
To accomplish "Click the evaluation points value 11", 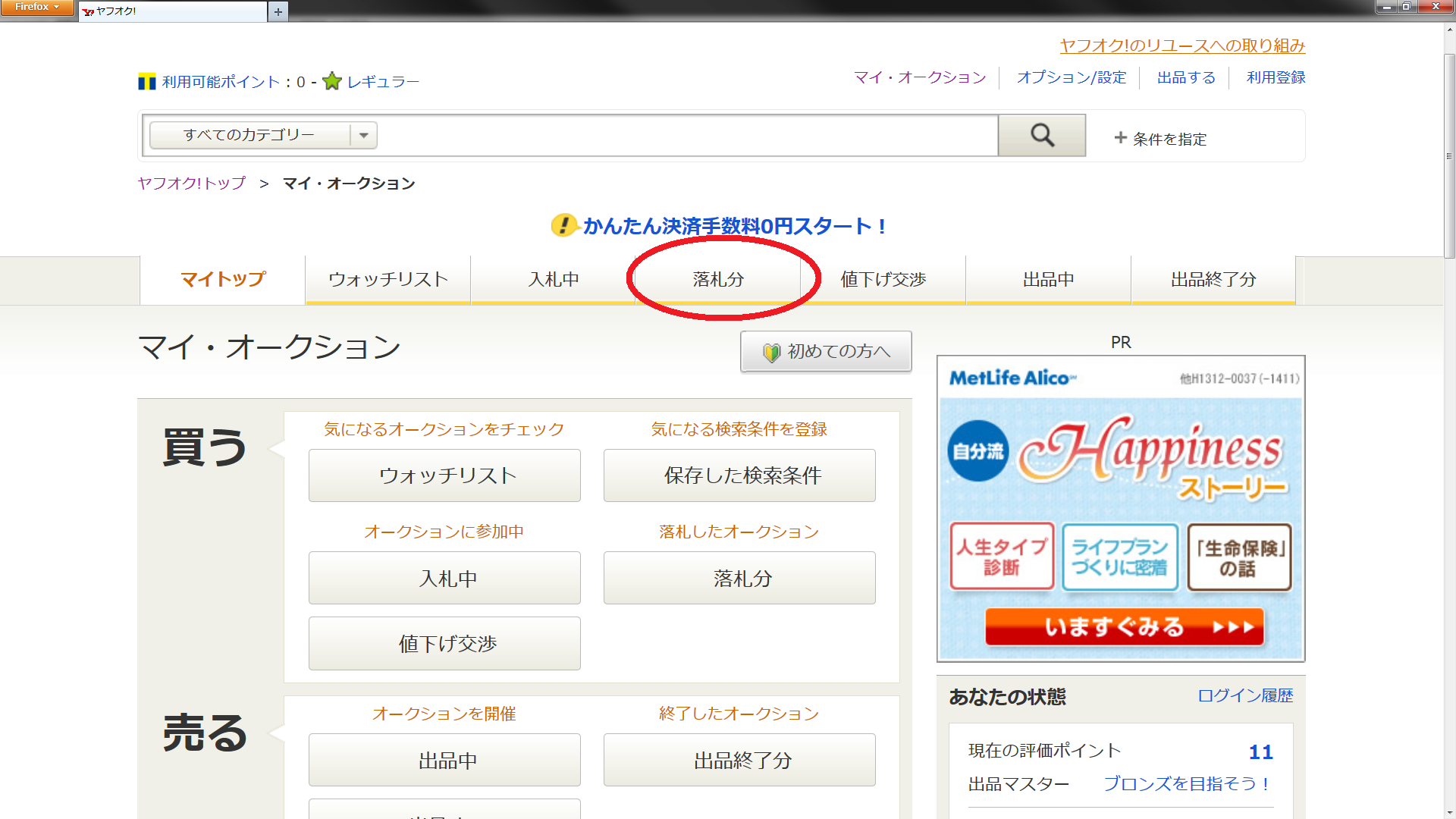I will coord(1261,752).
